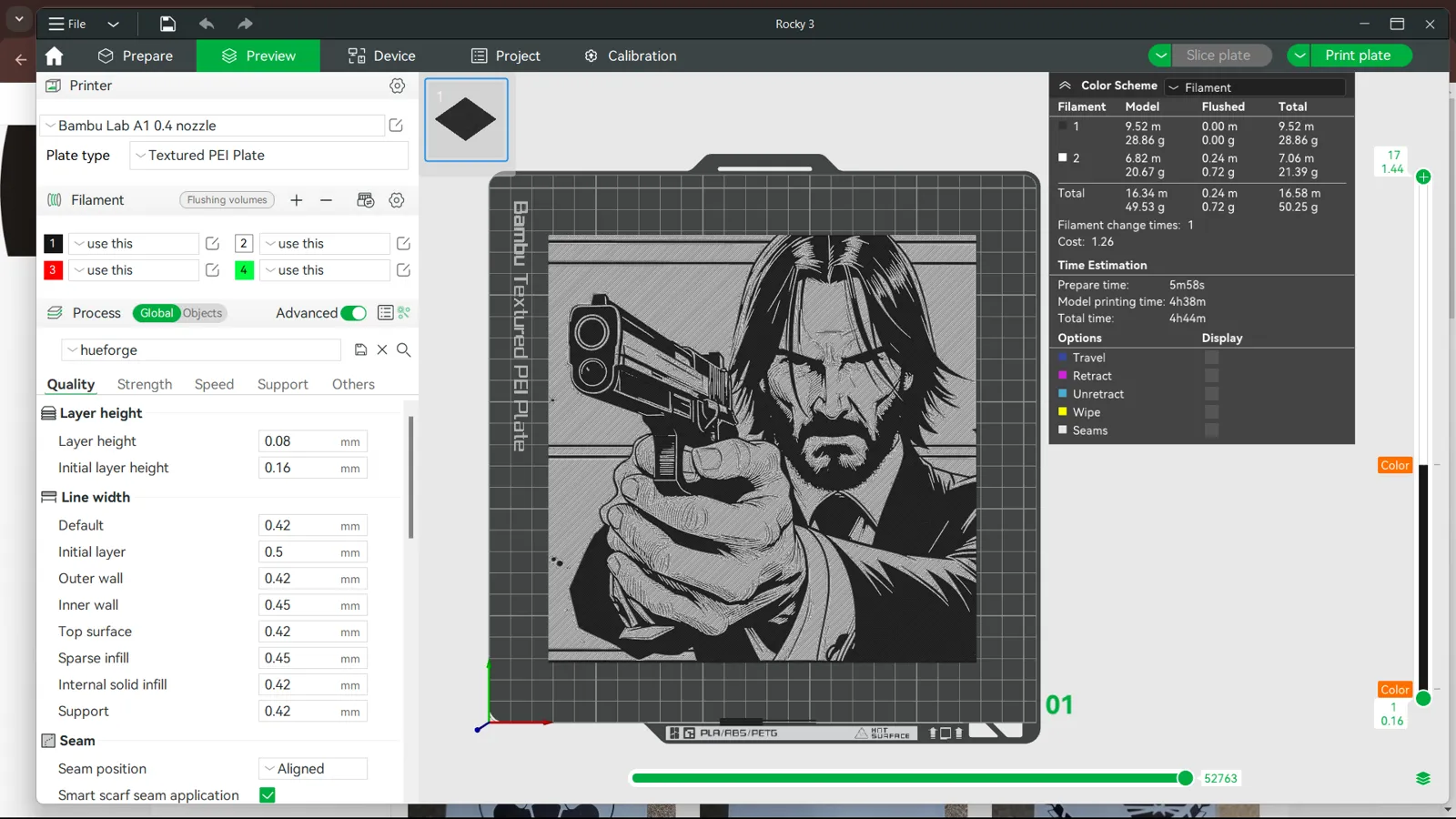Open Color Scheme Filament dropdown

point(1254,87)
